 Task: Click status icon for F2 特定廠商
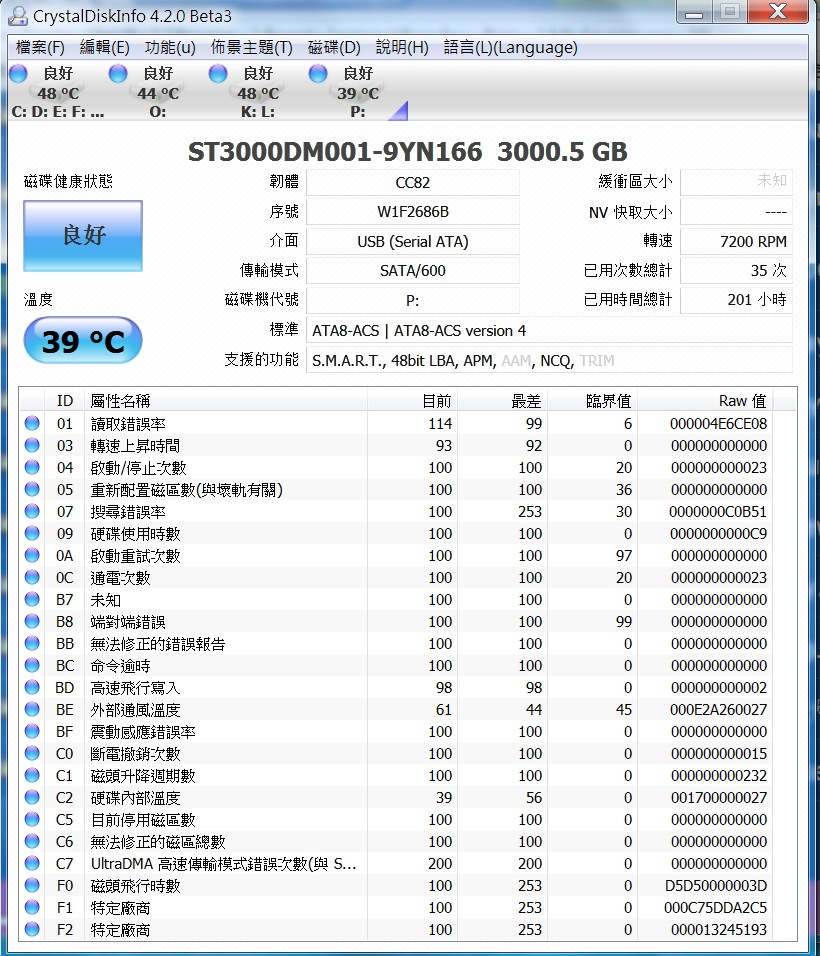tap(32, 929)
